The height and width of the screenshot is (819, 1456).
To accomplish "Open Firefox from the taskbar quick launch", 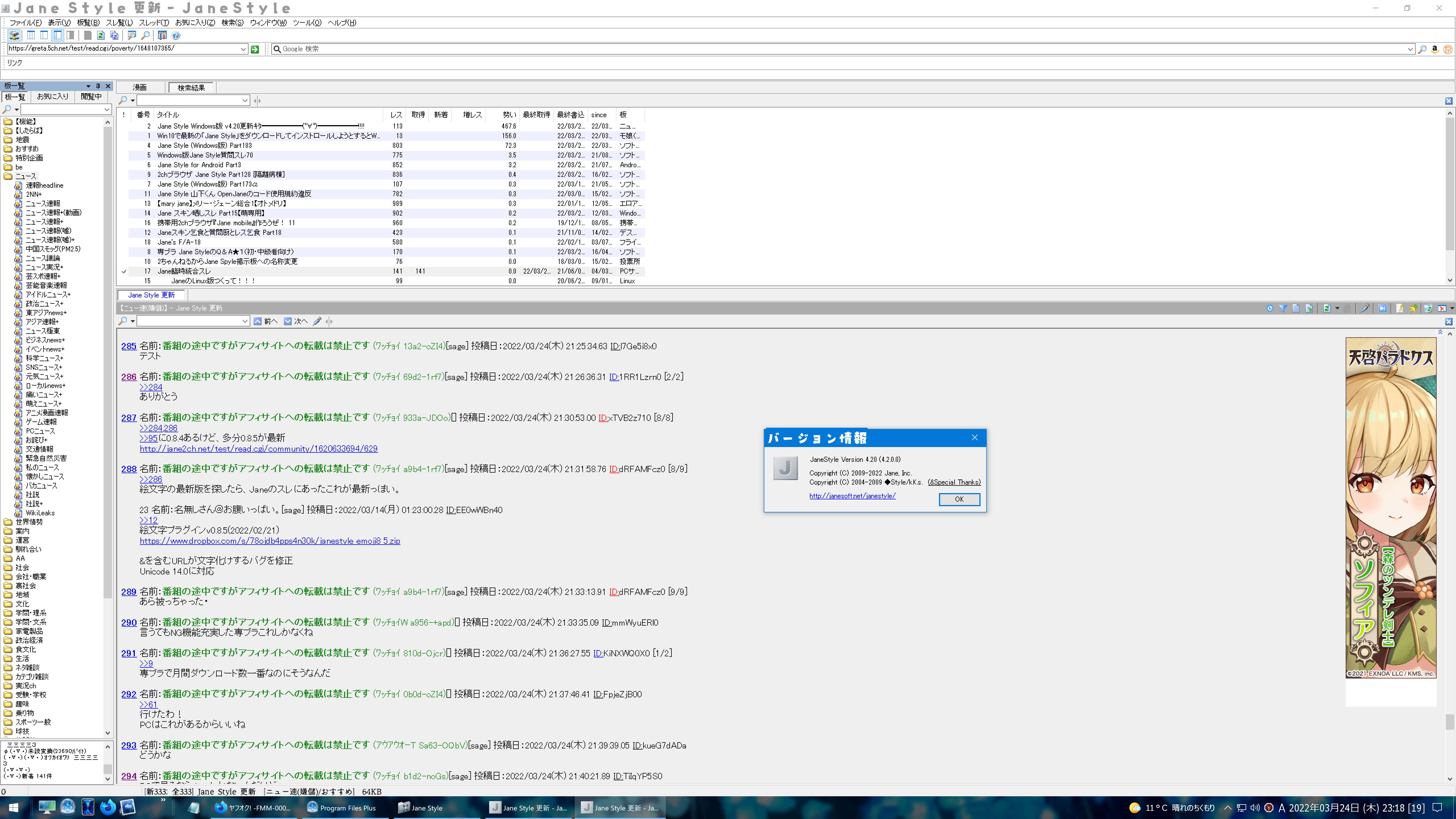I will (x=107, y=808).
